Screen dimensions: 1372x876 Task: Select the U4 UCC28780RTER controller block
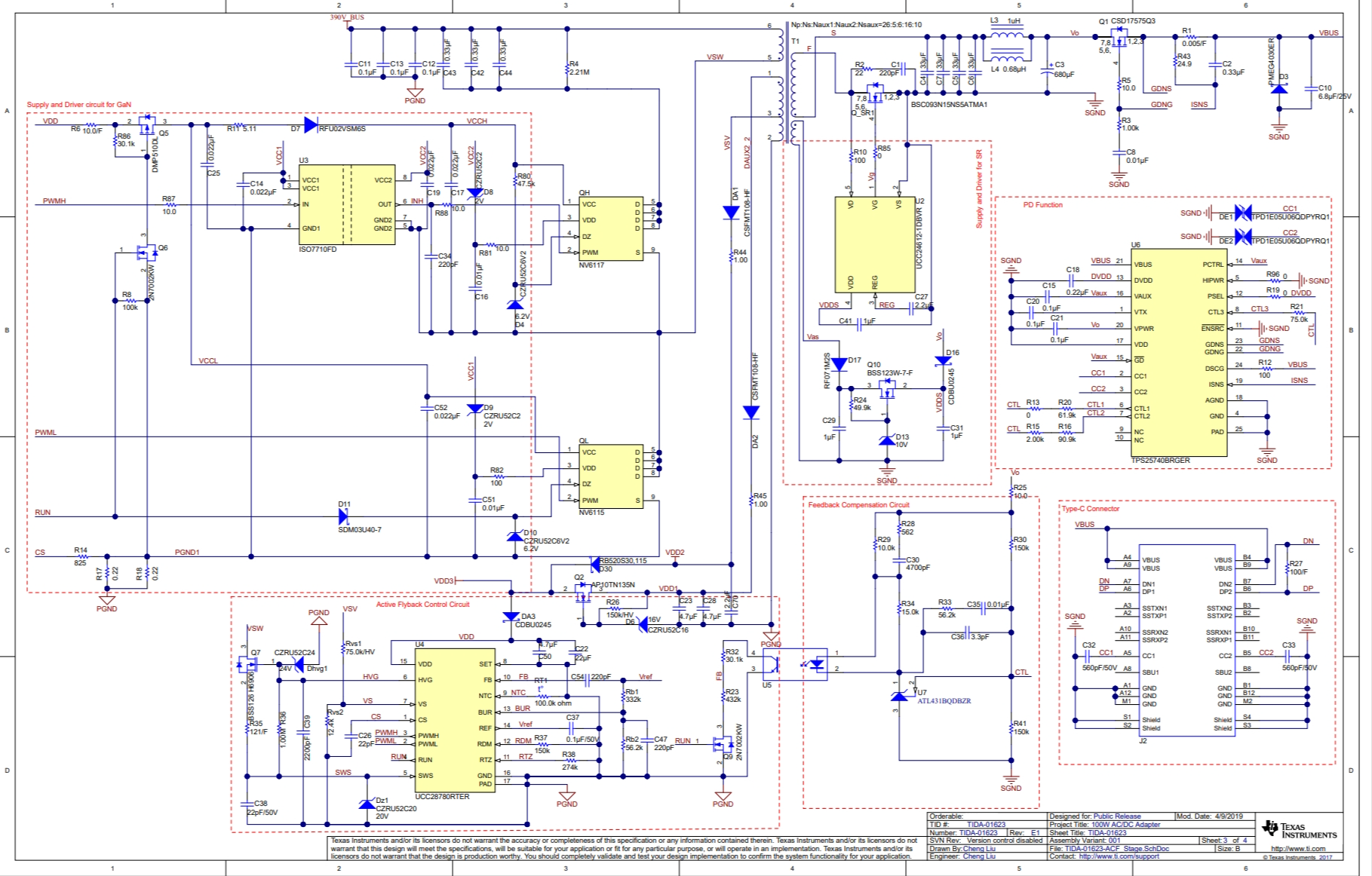[x=456, y=719]
